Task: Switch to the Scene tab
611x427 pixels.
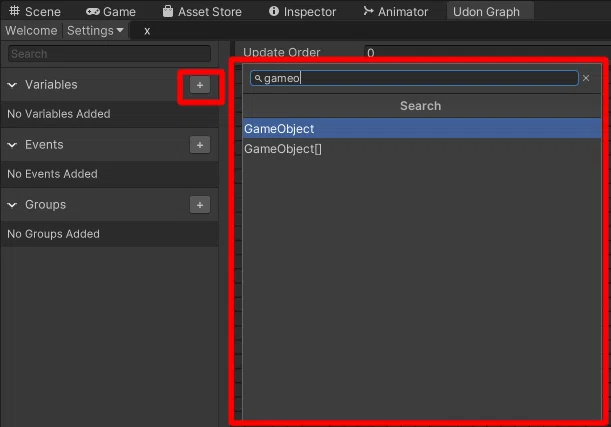Action: tap(35, 11)
